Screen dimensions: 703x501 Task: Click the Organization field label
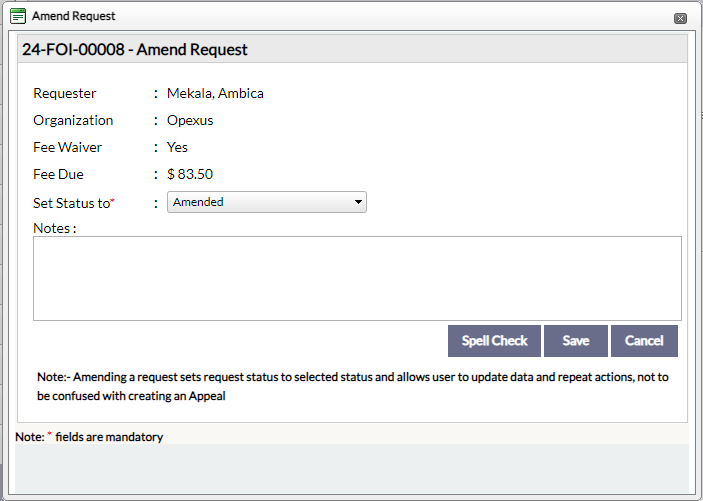pos(73,120)
